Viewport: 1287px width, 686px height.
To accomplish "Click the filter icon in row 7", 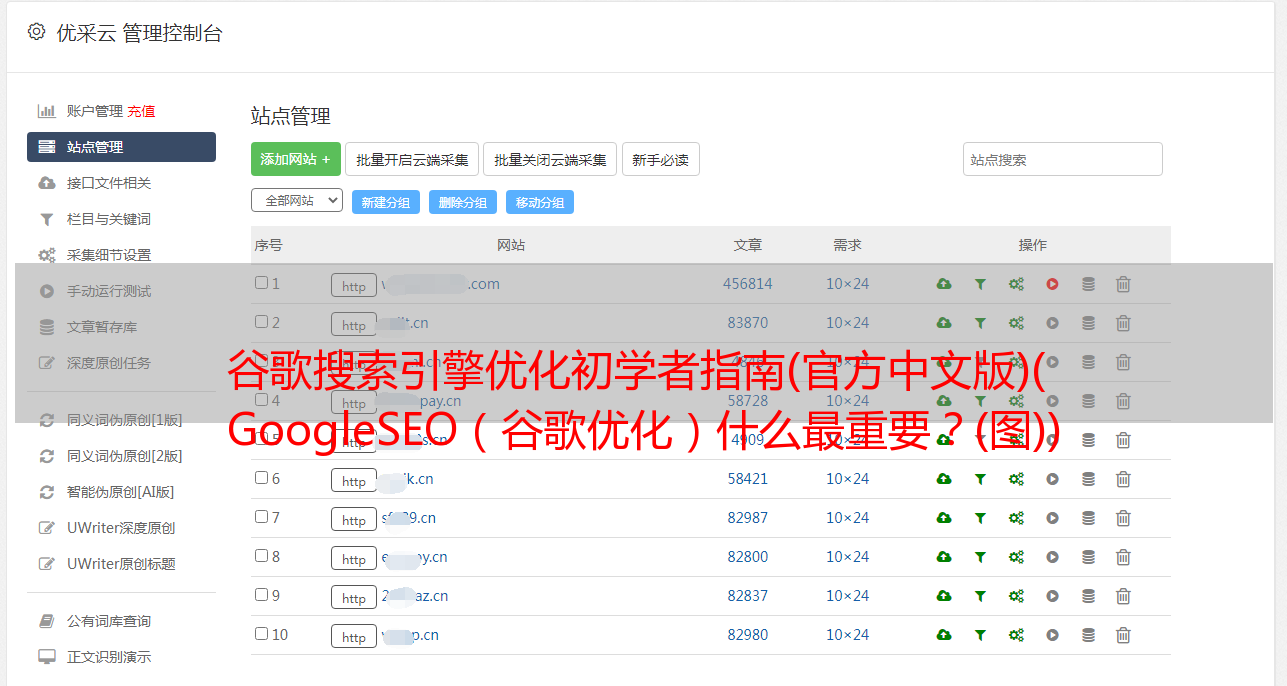I will 980,518.
